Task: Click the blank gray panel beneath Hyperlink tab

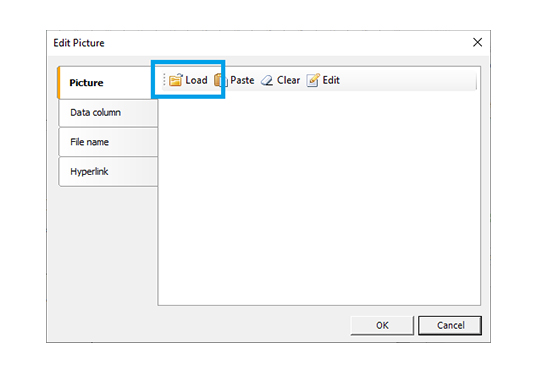Action: pos(102,246)
